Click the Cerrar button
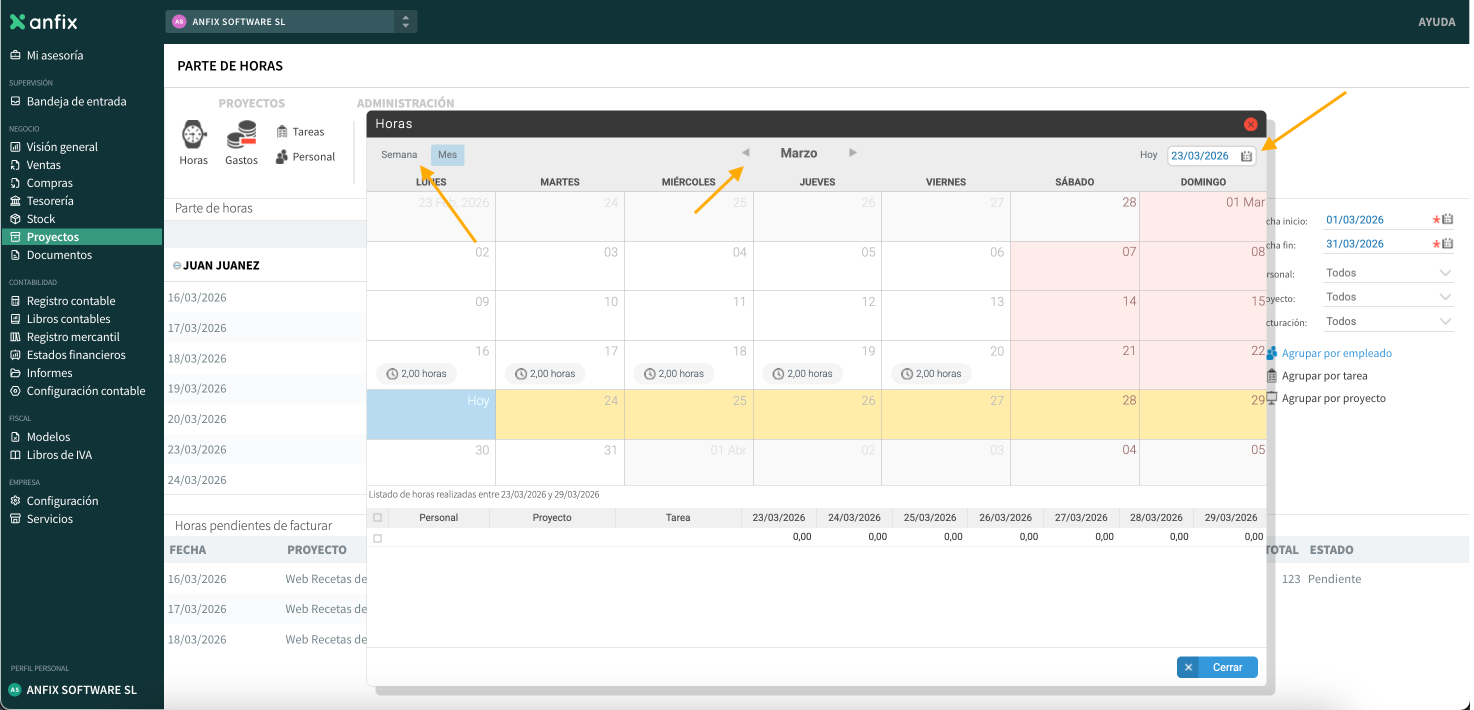 point(1217,667)
